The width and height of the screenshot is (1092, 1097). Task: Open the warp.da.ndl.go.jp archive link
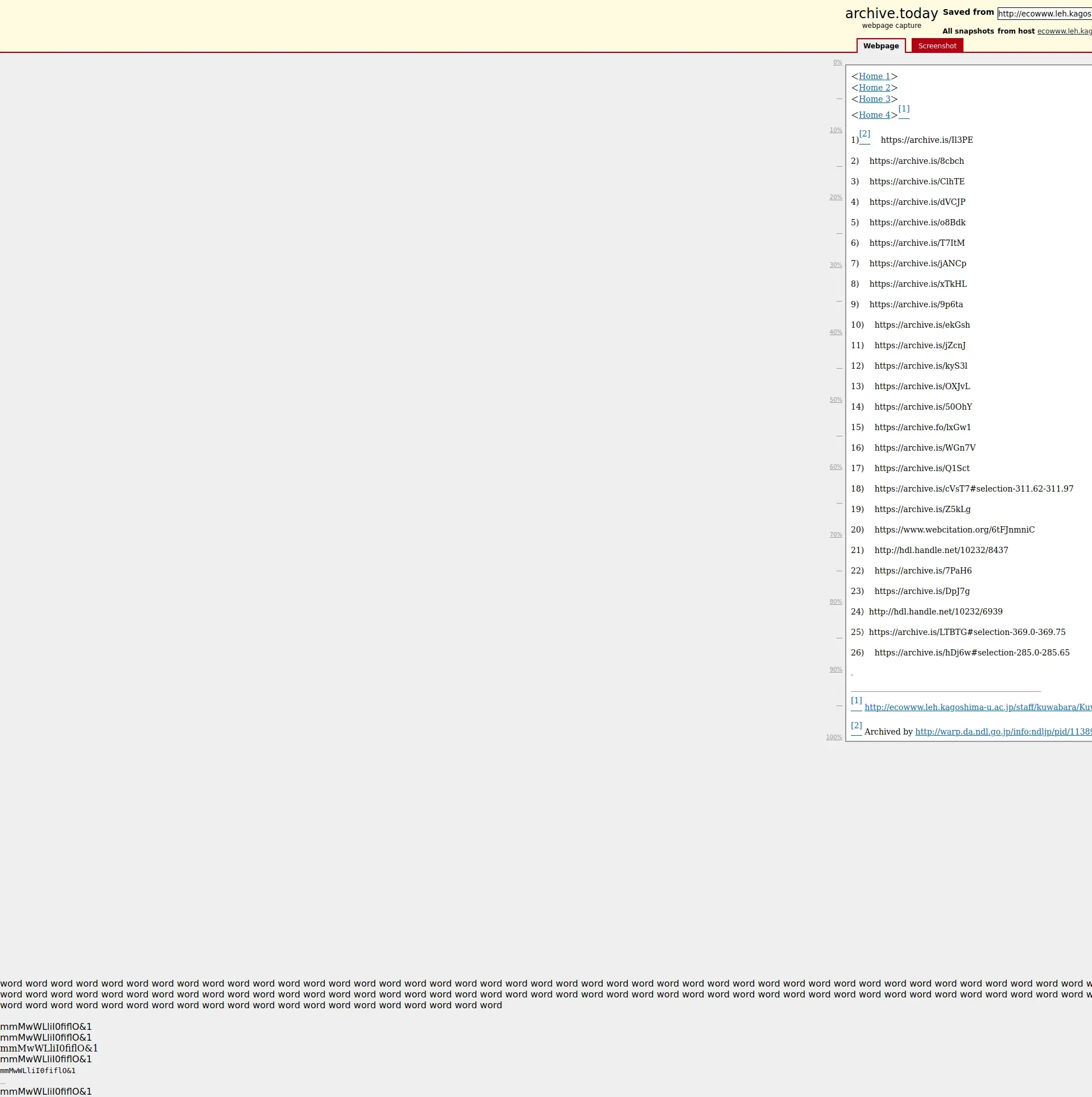1002,732
